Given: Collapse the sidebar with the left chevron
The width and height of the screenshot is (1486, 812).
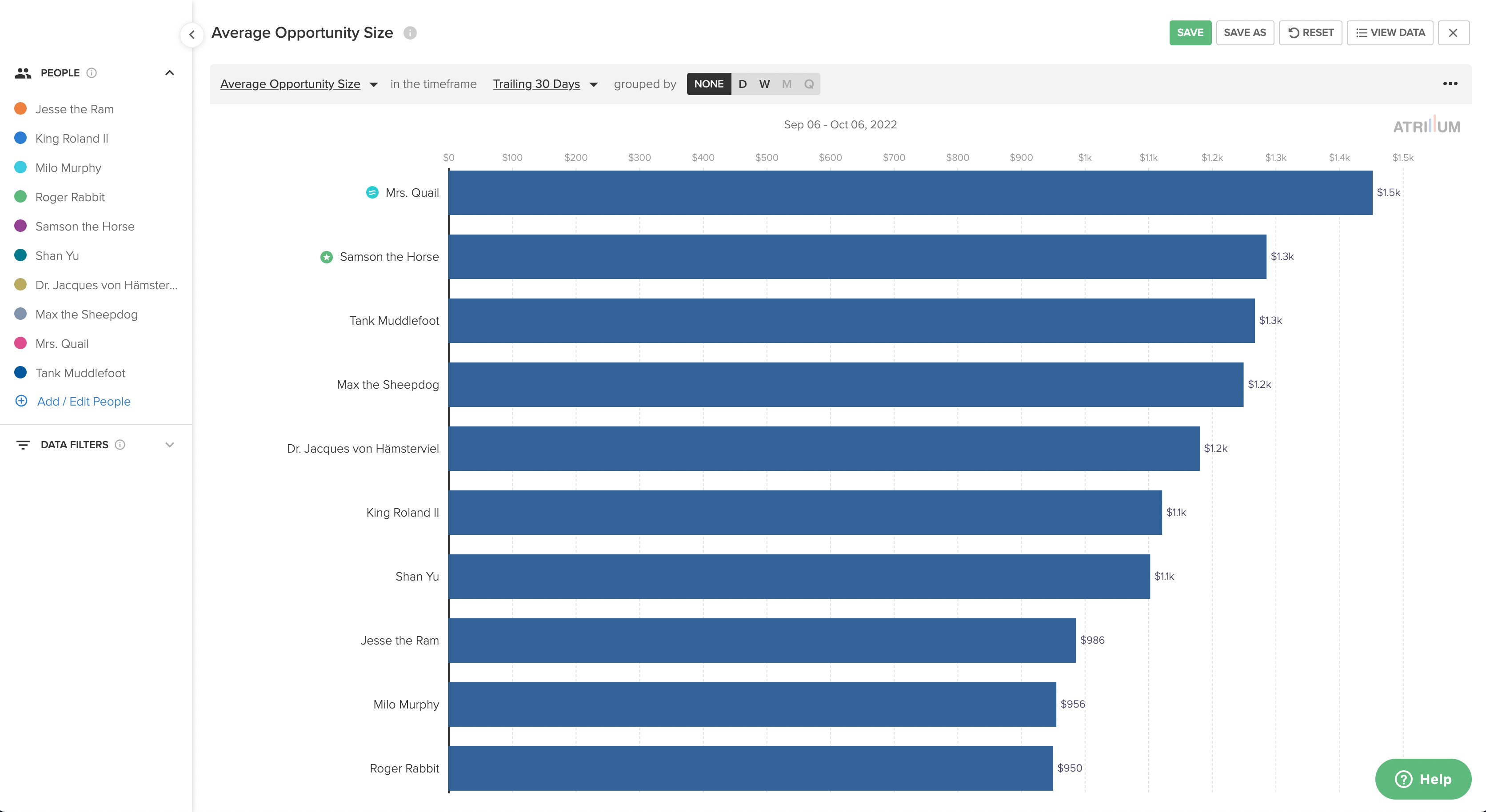Looking at the screenshot, I should click(192, 35).
